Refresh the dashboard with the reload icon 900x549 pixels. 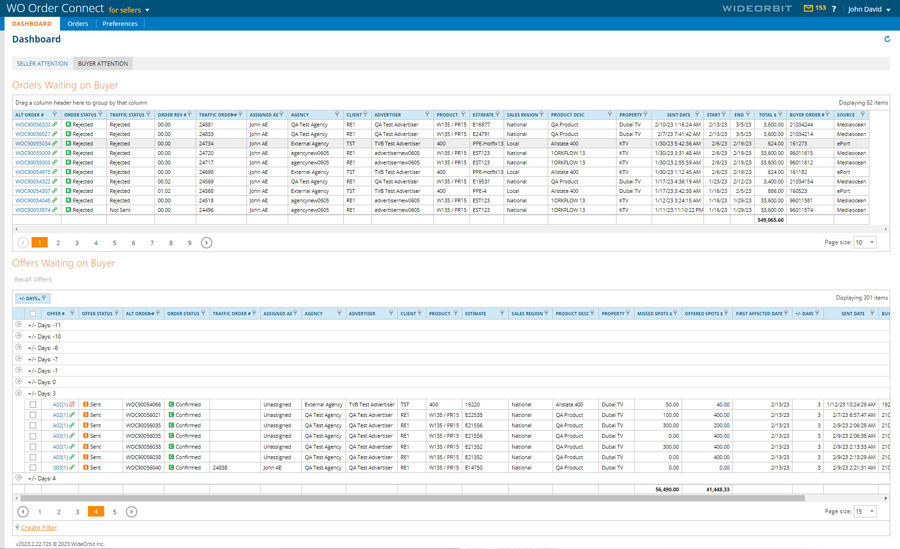tap(886, 40)
